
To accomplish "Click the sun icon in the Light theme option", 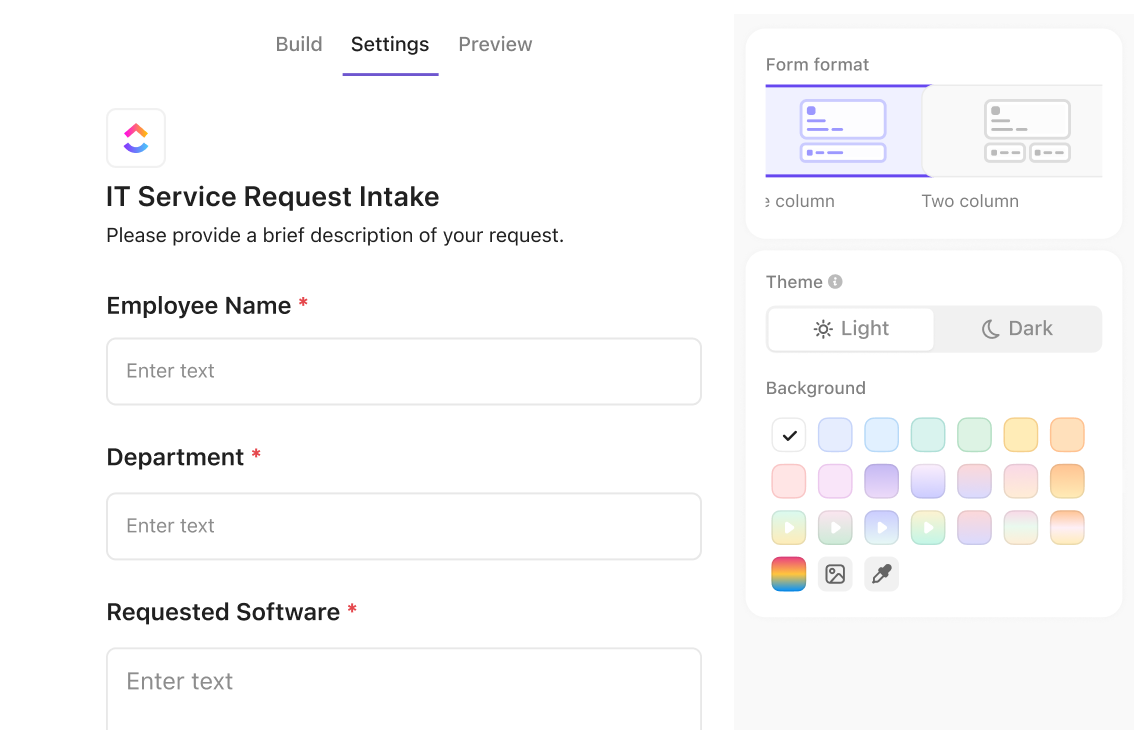I will 822,328.
